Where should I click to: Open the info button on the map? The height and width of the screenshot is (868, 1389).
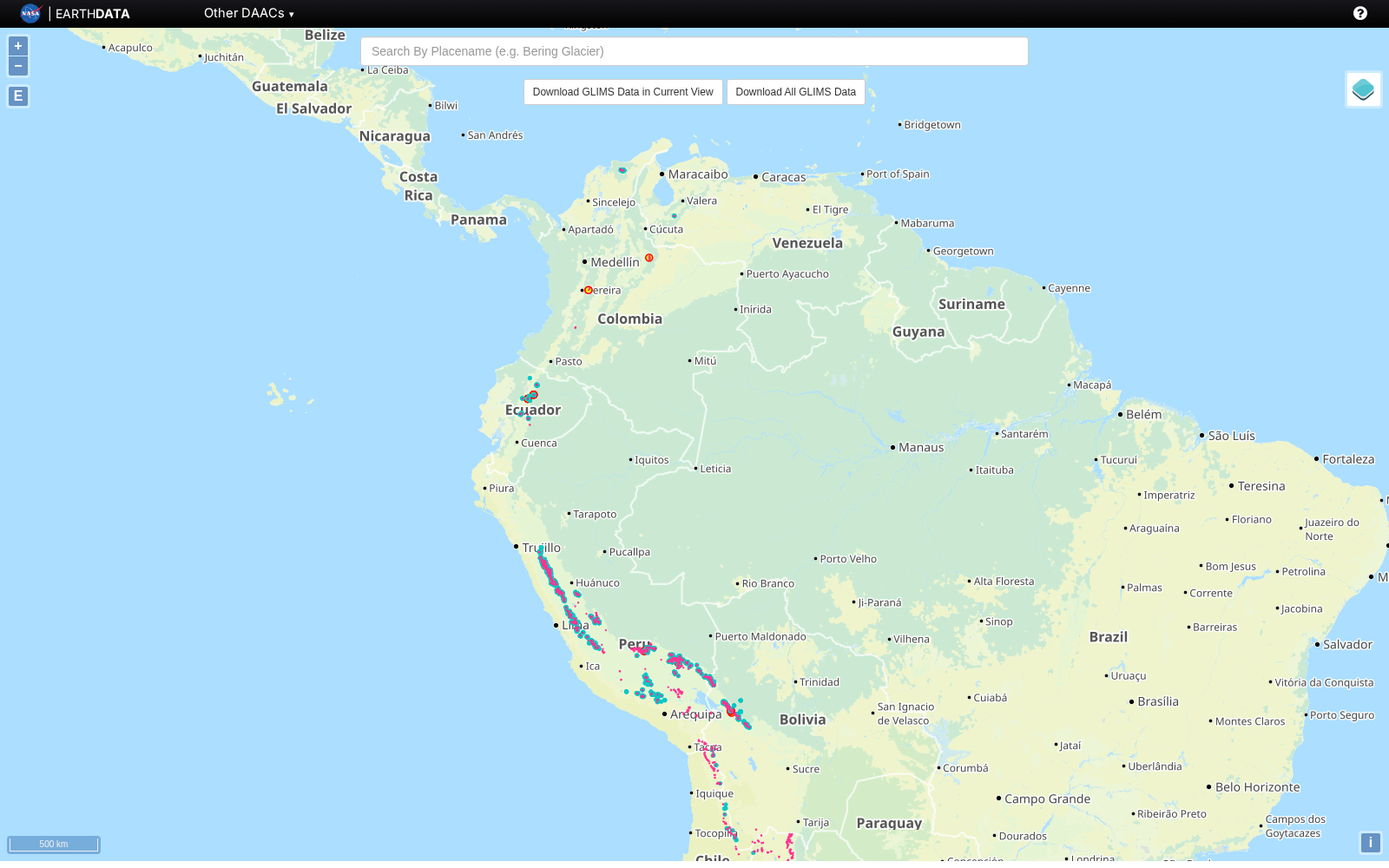[x=1370, y=842]
